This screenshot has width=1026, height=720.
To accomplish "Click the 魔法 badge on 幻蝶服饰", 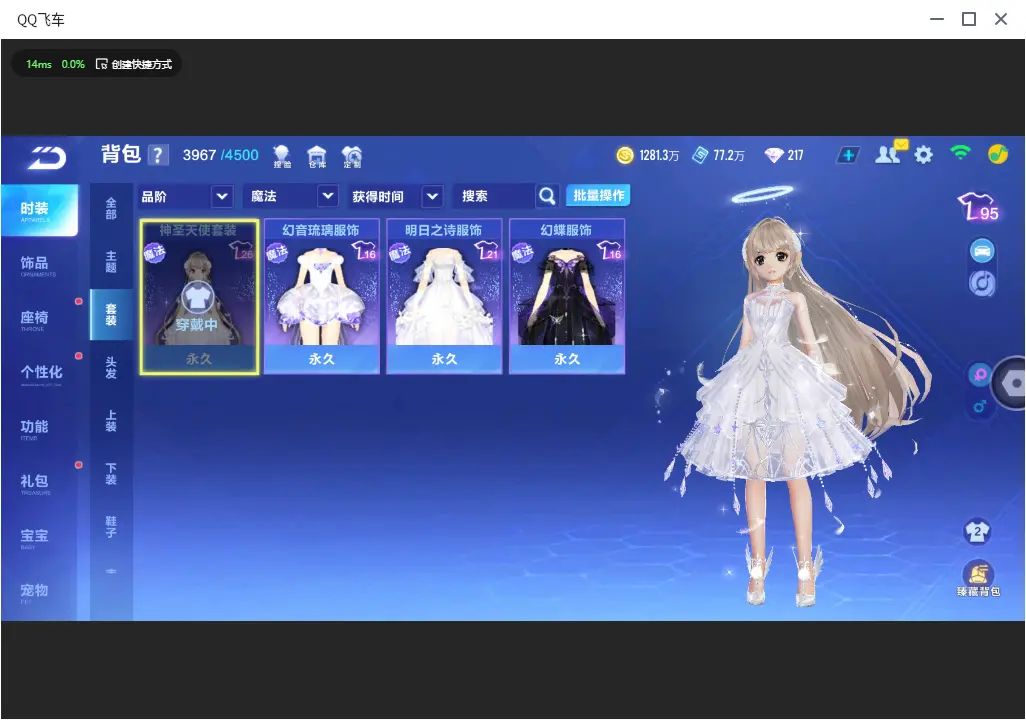I will [x=522, y=253].
